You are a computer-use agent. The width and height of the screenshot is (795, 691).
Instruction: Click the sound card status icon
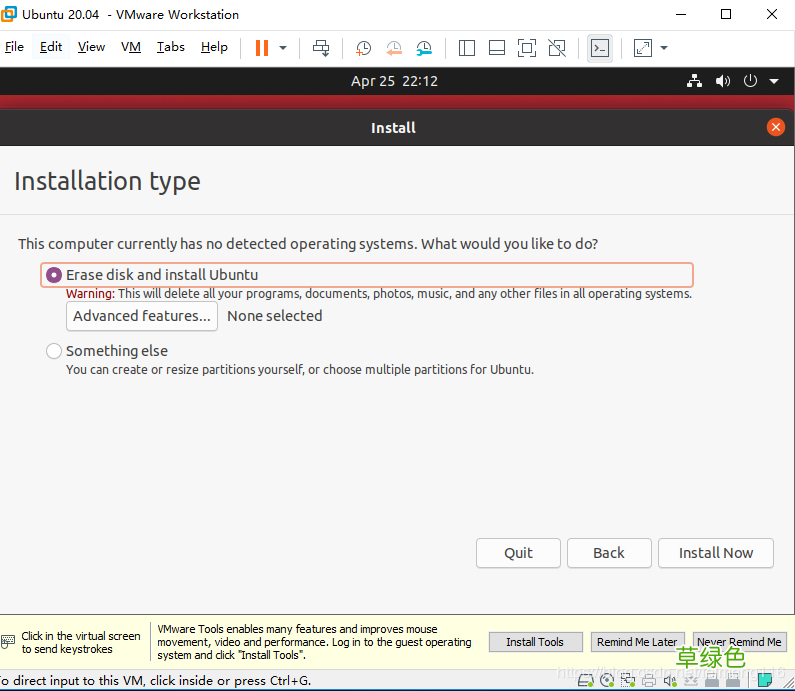tap(670, 680)
